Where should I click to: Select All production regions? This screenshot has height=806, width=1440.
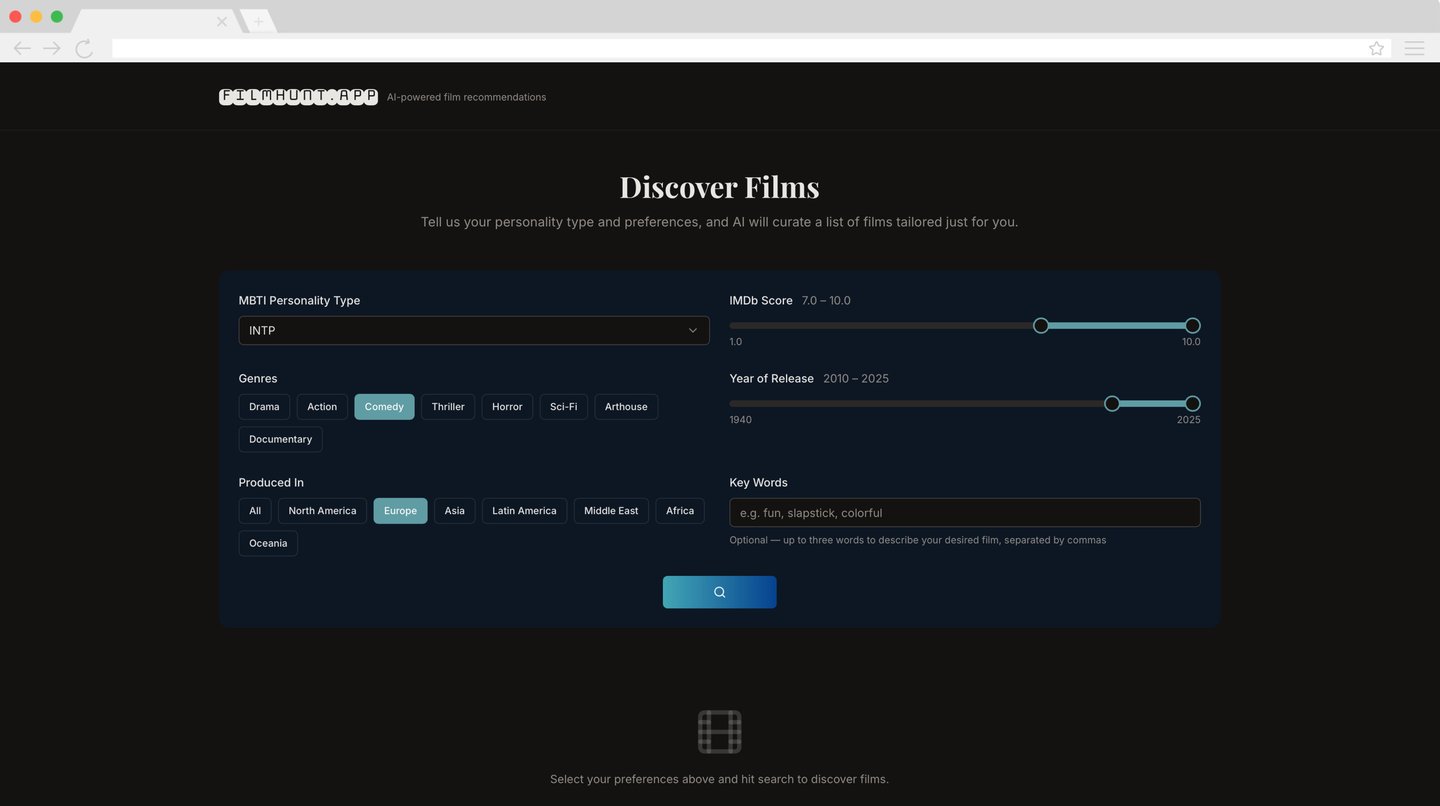point(255,511)
